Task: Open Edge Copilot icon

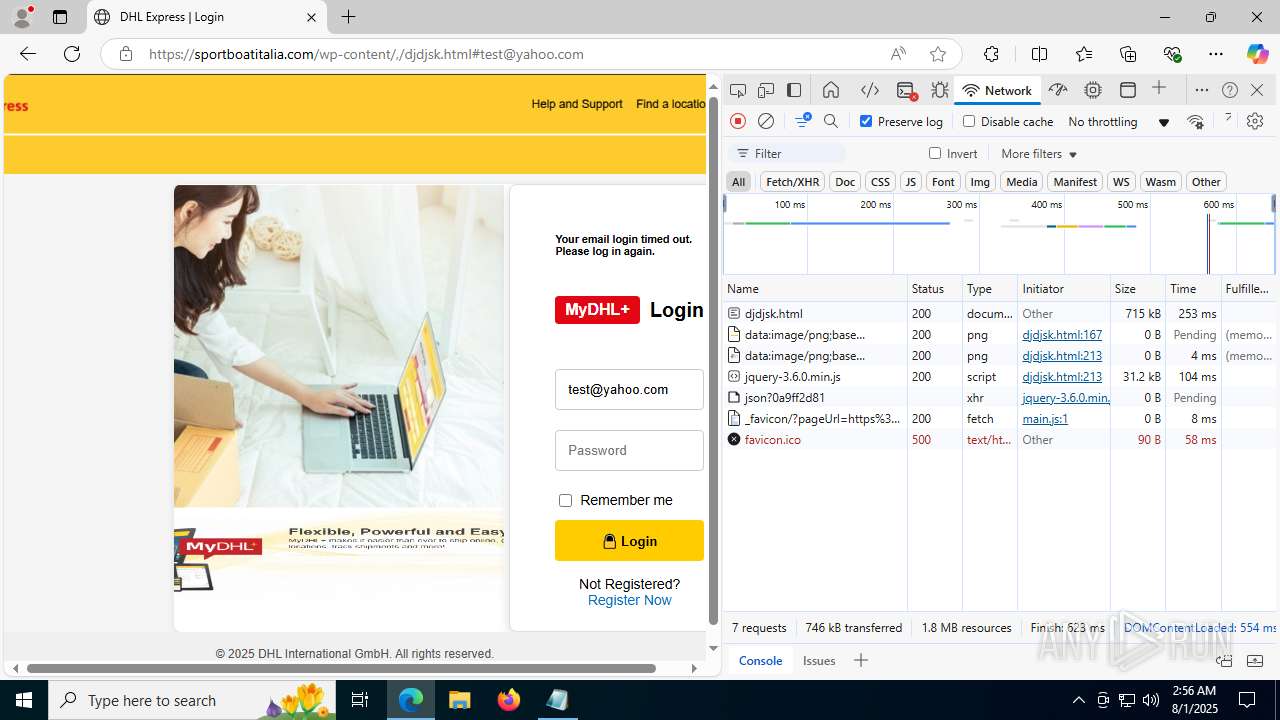Action: (x=1257, y=54)
